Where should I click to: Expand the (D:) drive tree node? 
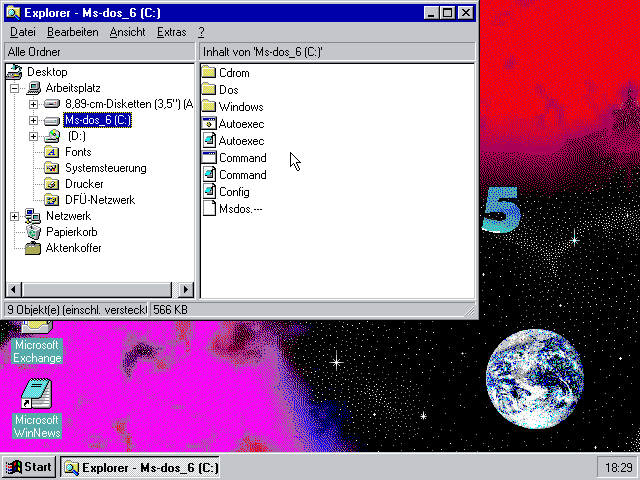tap(33, 136)
